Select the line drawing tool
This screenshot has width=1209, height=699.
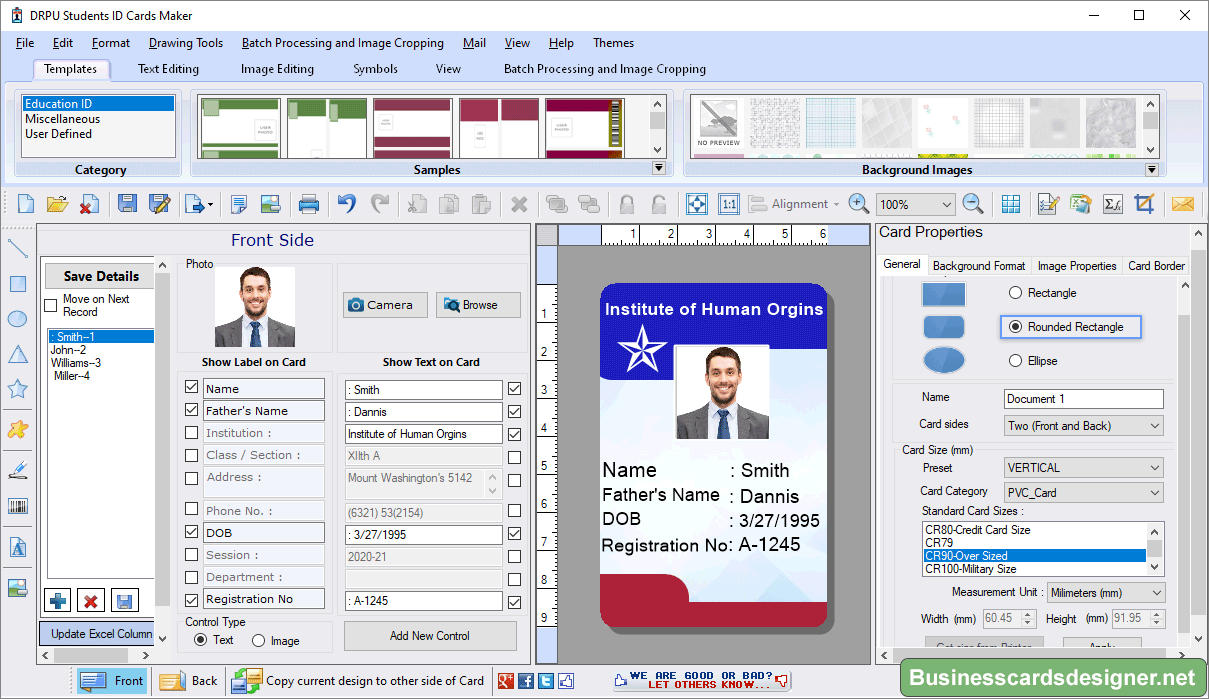(17, 248)
